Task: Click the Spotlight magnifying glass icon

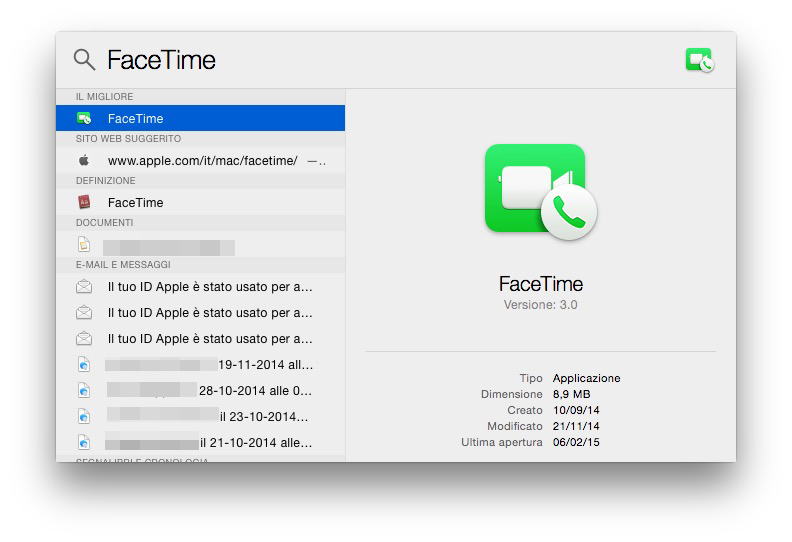Action: [x=84, y=60]
